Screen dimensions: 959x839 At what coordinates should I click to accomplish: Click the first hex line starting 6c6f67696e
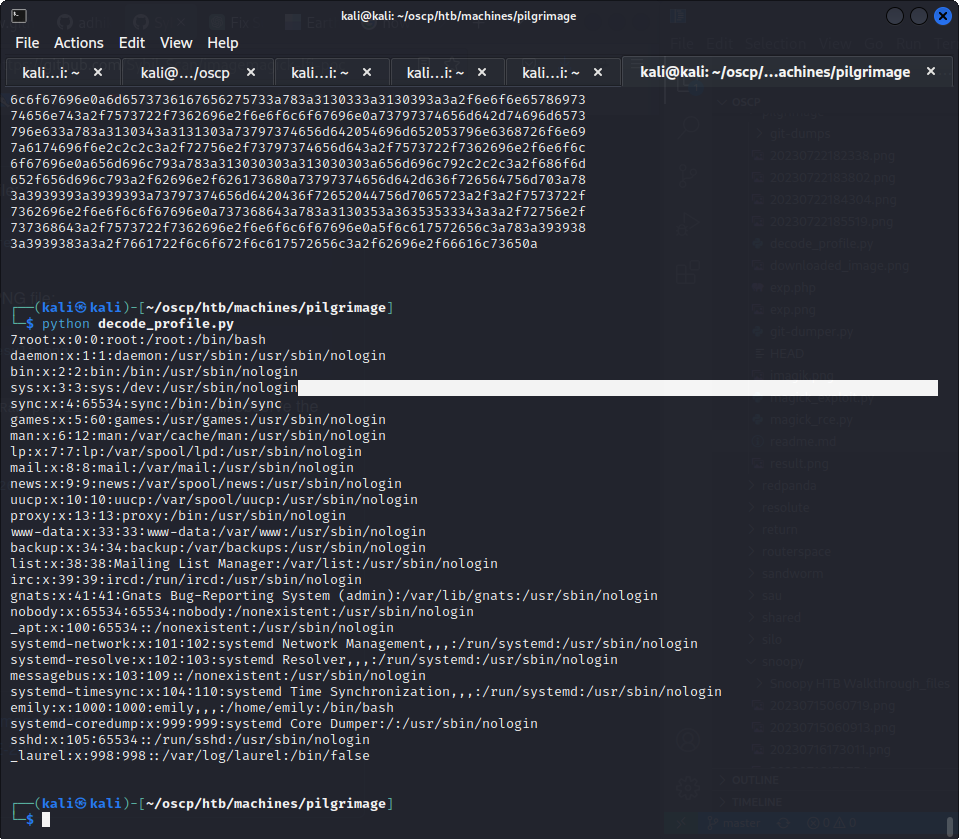pyautogui.click(x=298, y=99)
